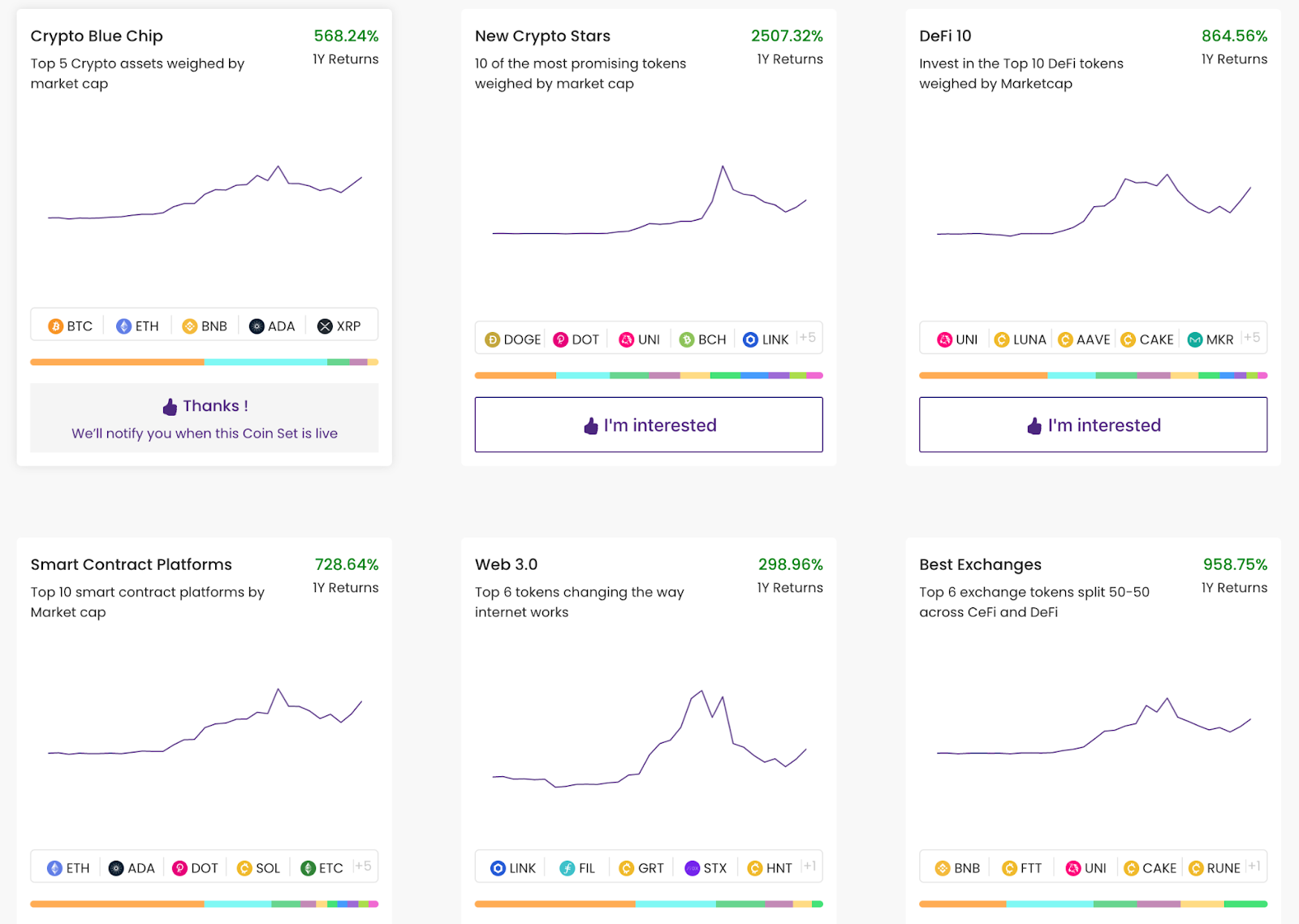Click the BTC coin icon in Crypto Blue Chip
Image resolution: width=1299 pixels, height=924 pixels.
(x=55, y=326)
